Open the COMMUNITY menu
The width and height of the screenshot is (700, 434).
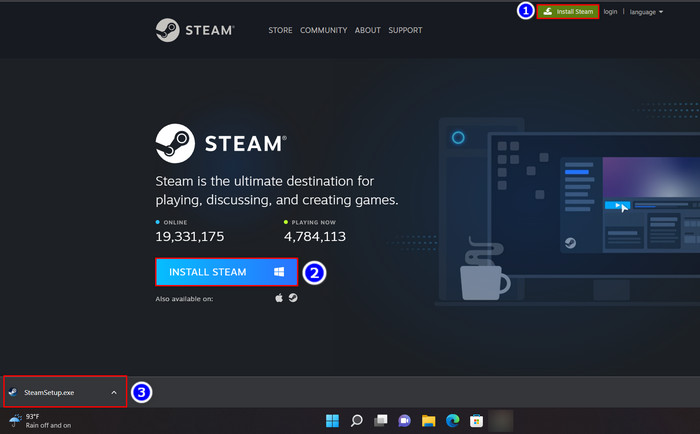tap(323, 30)
